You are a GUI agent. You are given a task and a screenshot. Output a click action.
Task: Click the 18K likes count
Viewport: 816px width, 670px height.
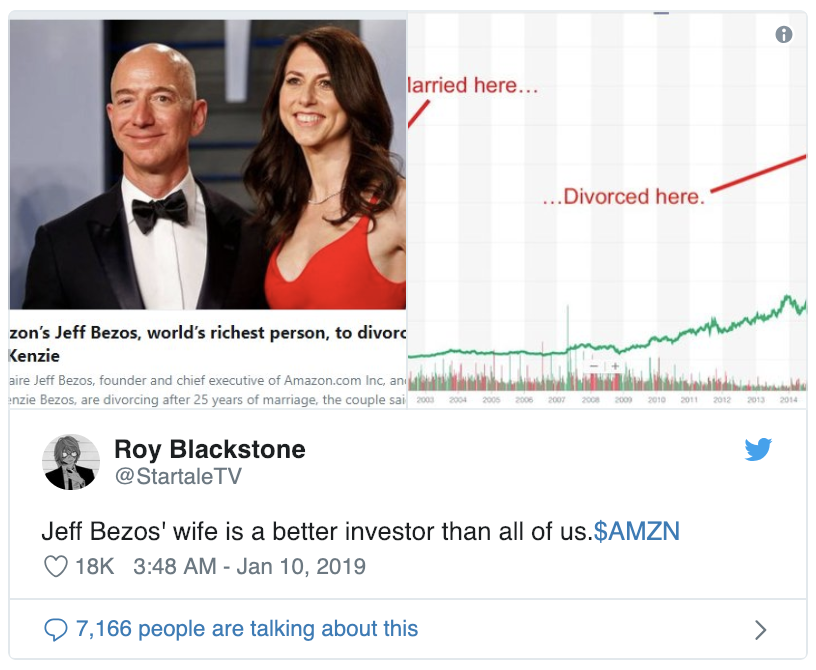pyautogui.click(x=95, y=566)
